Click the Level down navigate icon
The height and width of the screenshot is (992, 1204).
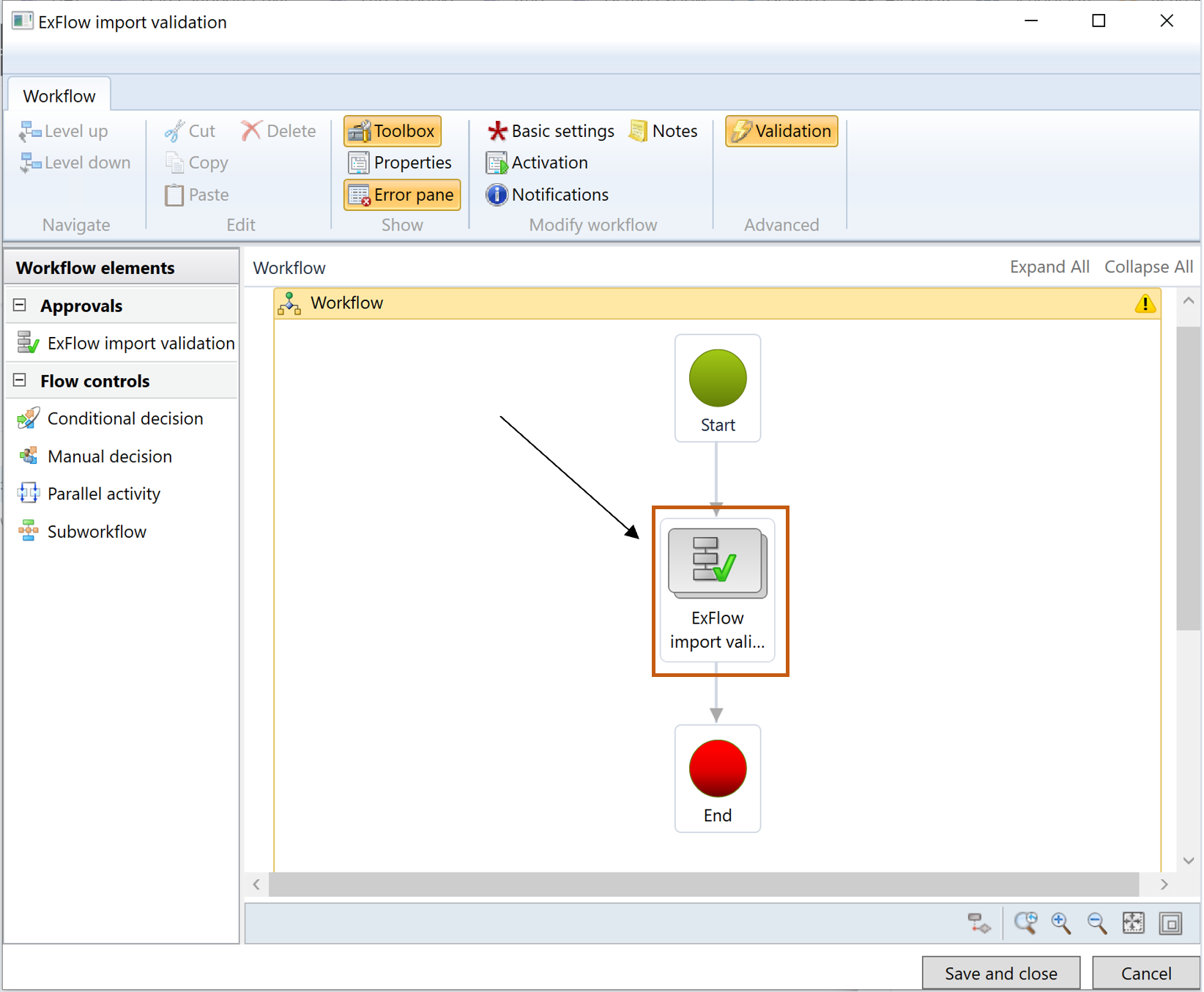coord(30,163)
